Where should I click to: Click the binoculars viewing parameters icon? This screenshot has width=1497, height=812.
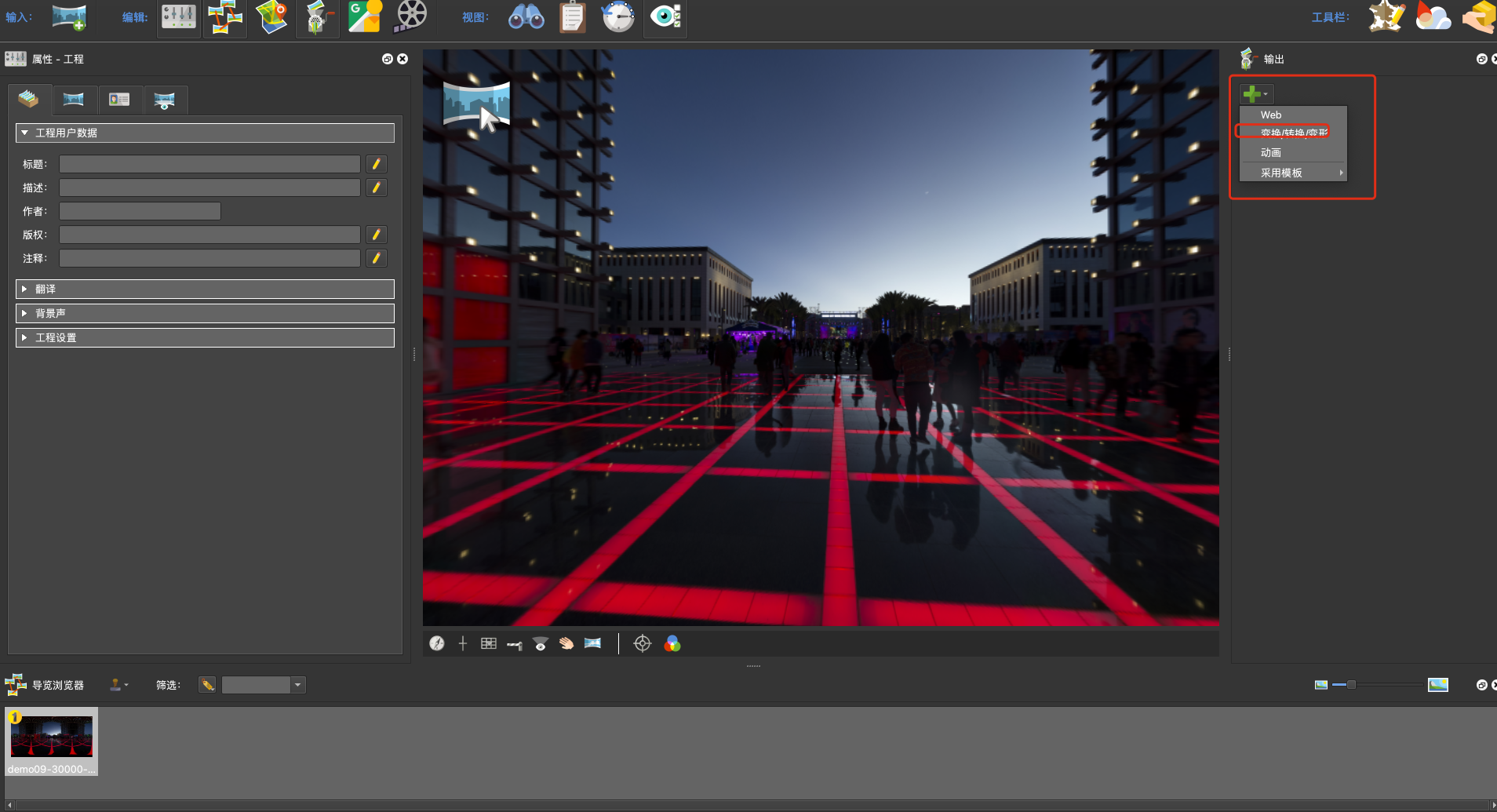pos(526,16)
